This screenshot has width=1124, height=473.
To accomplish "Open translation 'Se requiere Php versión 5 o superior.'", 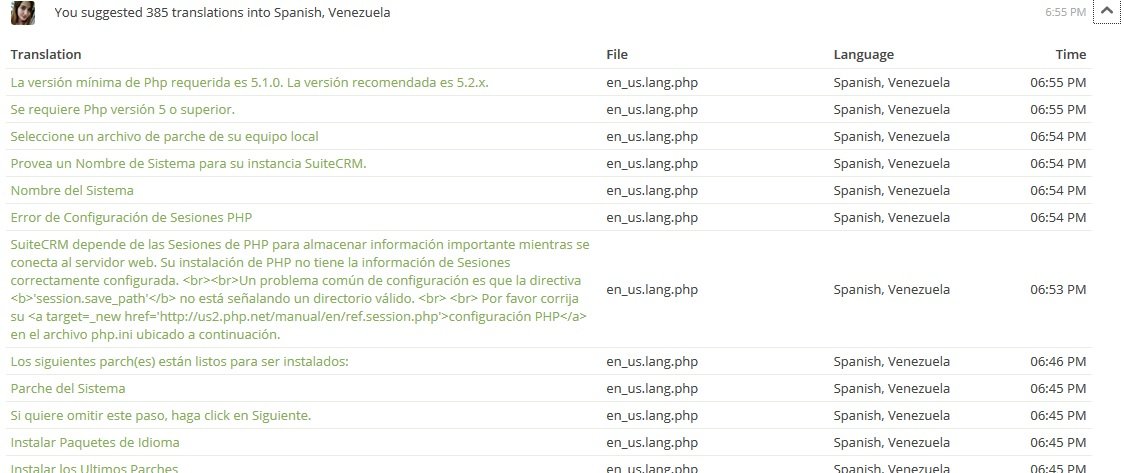I will 123,110.
